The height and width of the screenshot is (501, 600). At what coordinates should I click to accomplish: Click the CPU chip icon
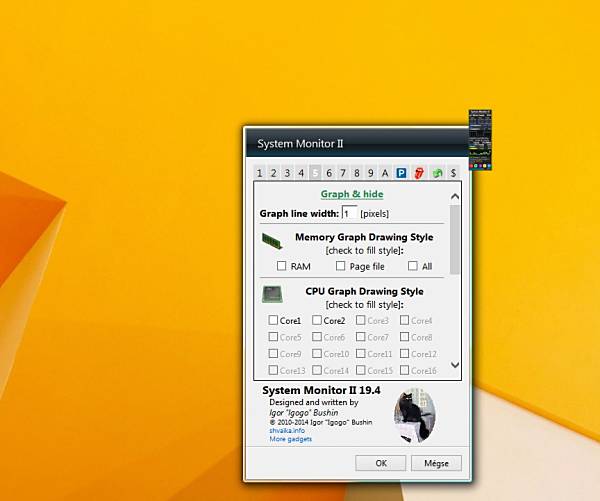pyautogui.click(x=272, y=294)
